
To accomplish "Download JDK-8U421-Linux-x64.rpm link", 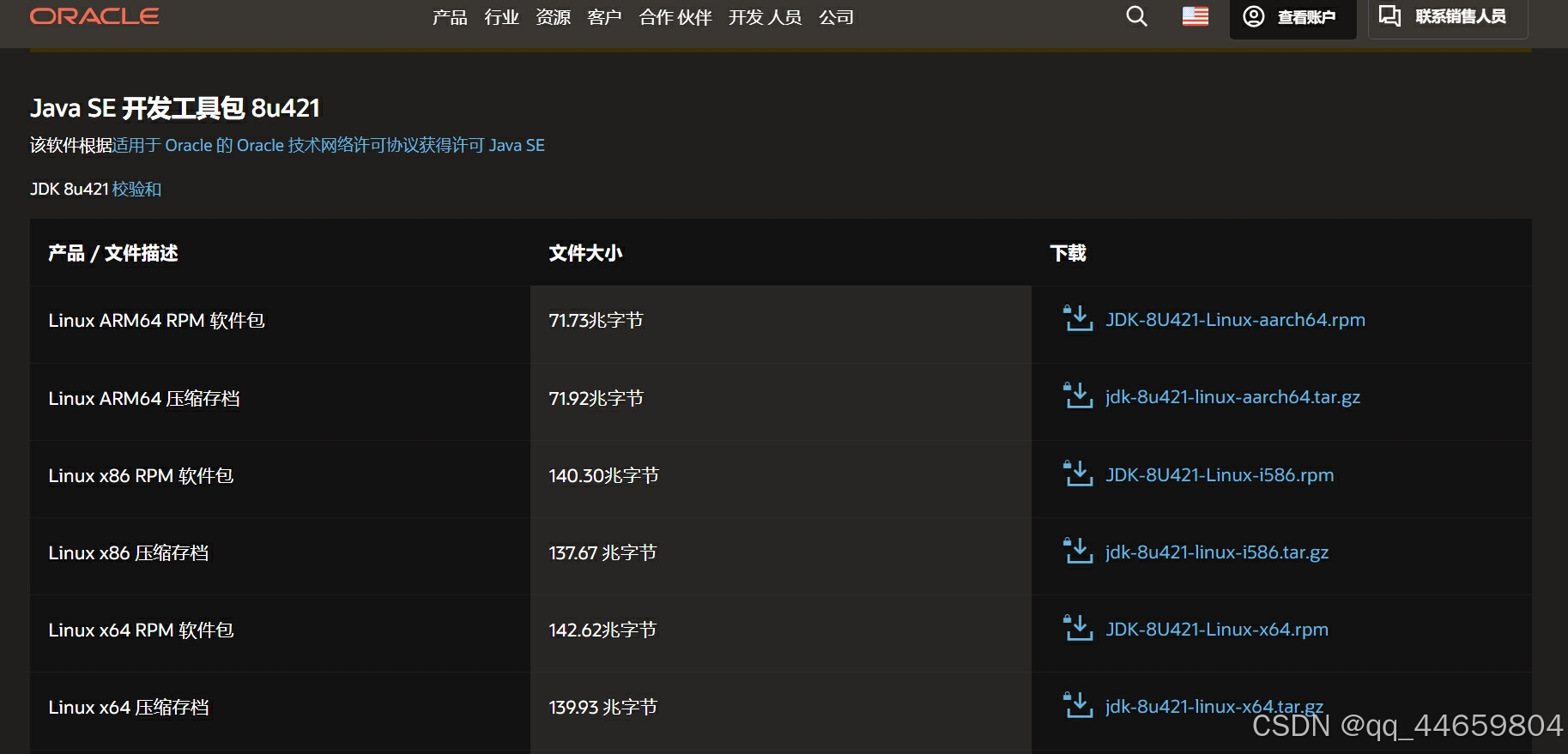I will [1217, 629].
